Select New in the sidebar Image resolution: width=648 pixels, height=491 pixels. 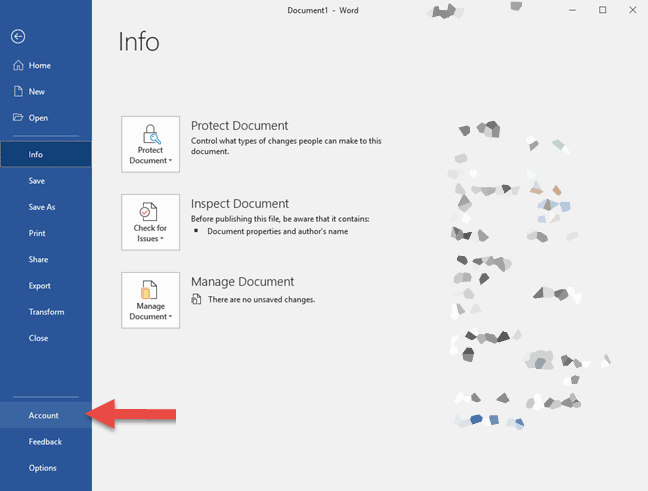(x=46, y=91)
